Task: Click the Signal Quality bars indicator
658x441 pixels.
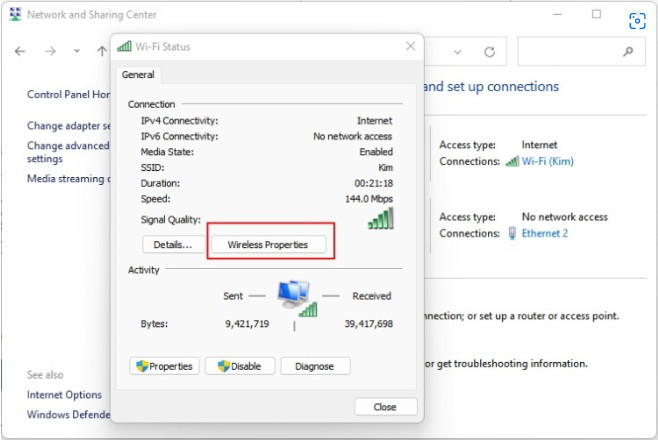Action: (381, 218)
